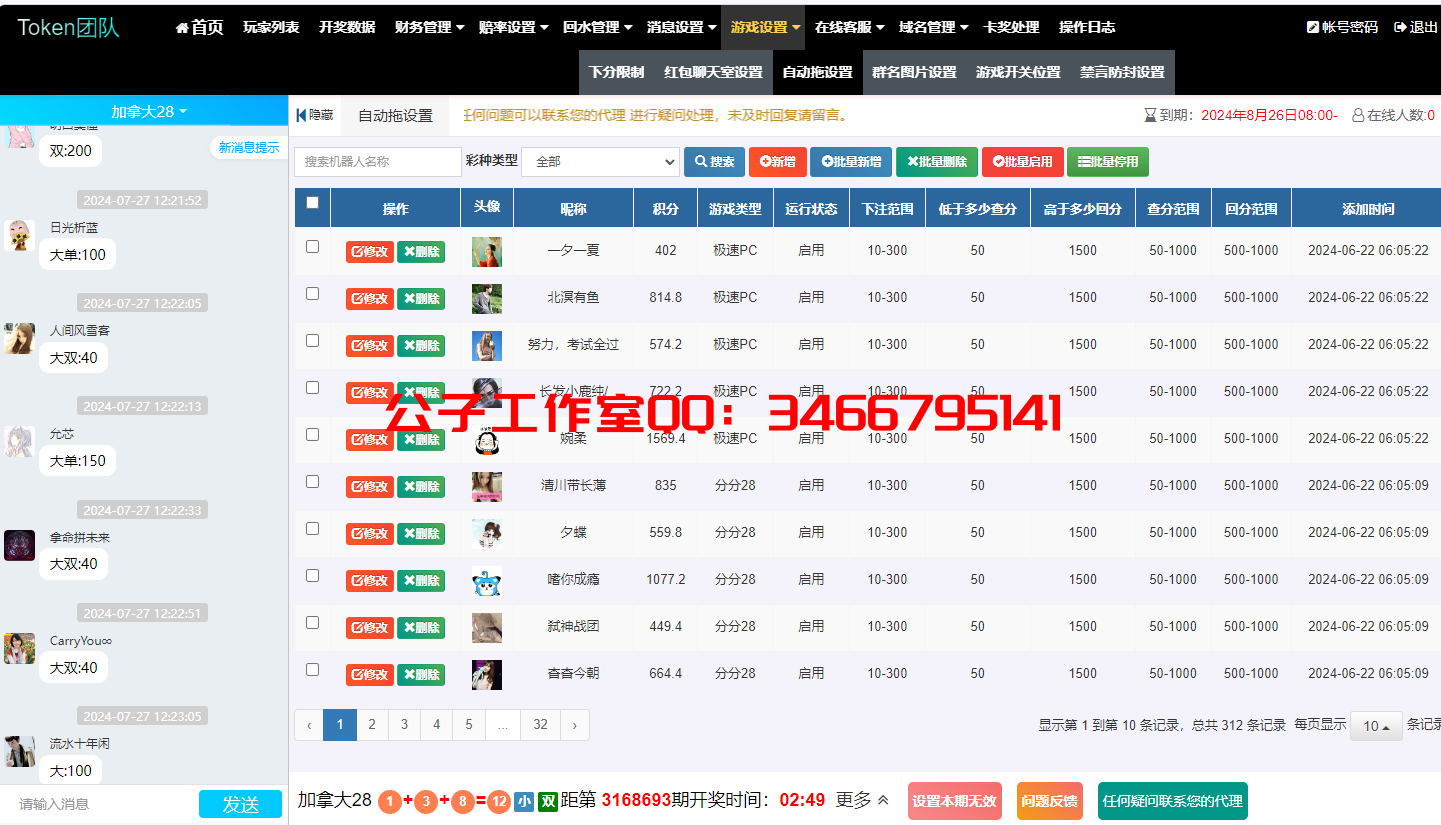Screen dimensions: 1441x825
Task: Open the 每页显示 10 rows-per-page dropdown
Action: pyautogui.click(x=1376, y=727)
